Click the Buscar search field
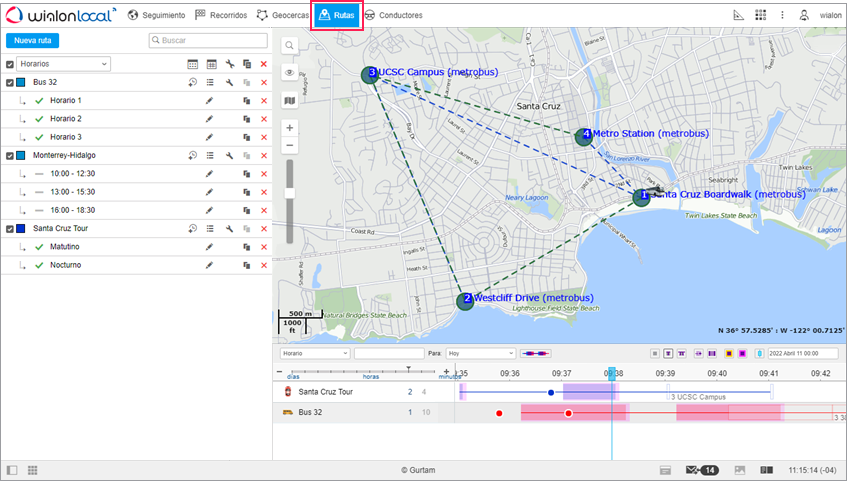The height and width of the screenshot is (481, 847). tap(212, 41)
